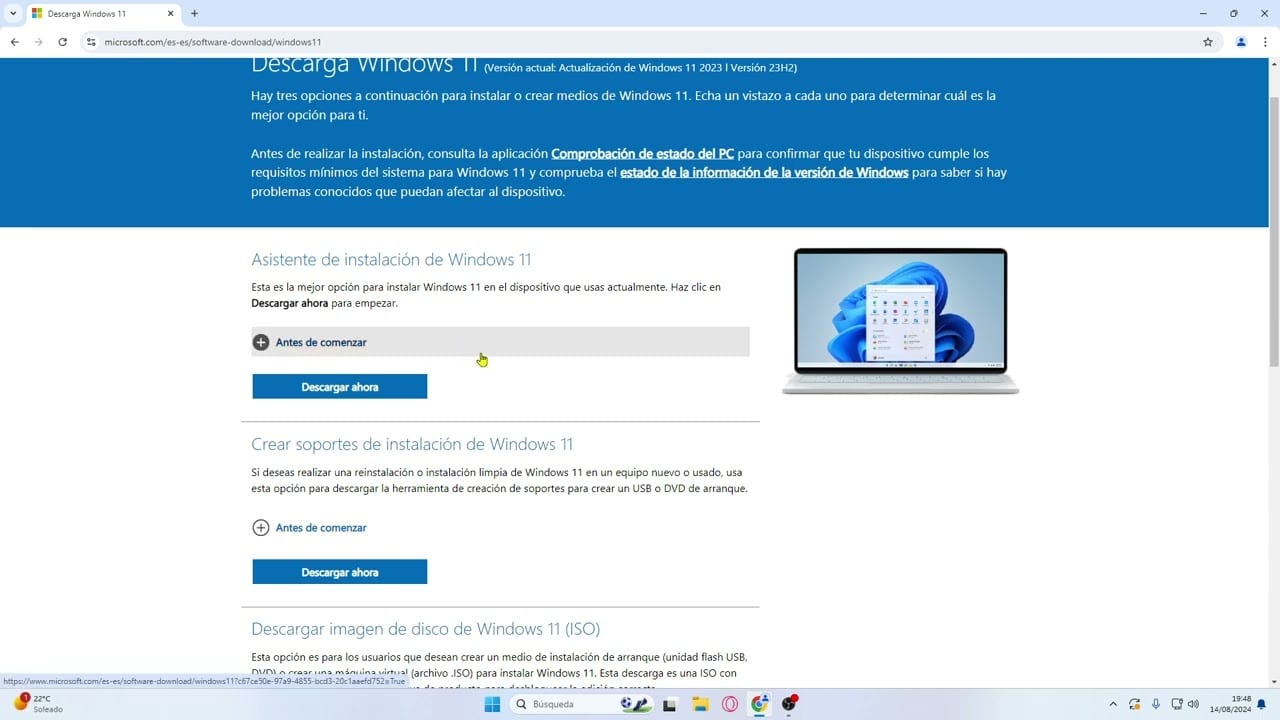Open File Explorer from the taskbar
The image size is (1280, 720).
point(700,704)
